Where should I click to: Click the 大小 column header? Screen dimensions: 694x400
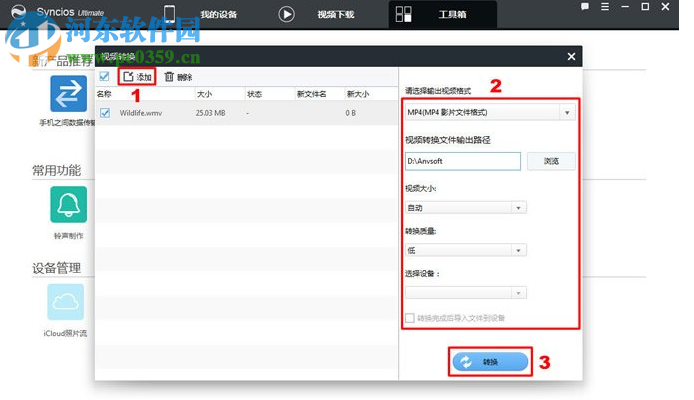[x=204, y=94]
